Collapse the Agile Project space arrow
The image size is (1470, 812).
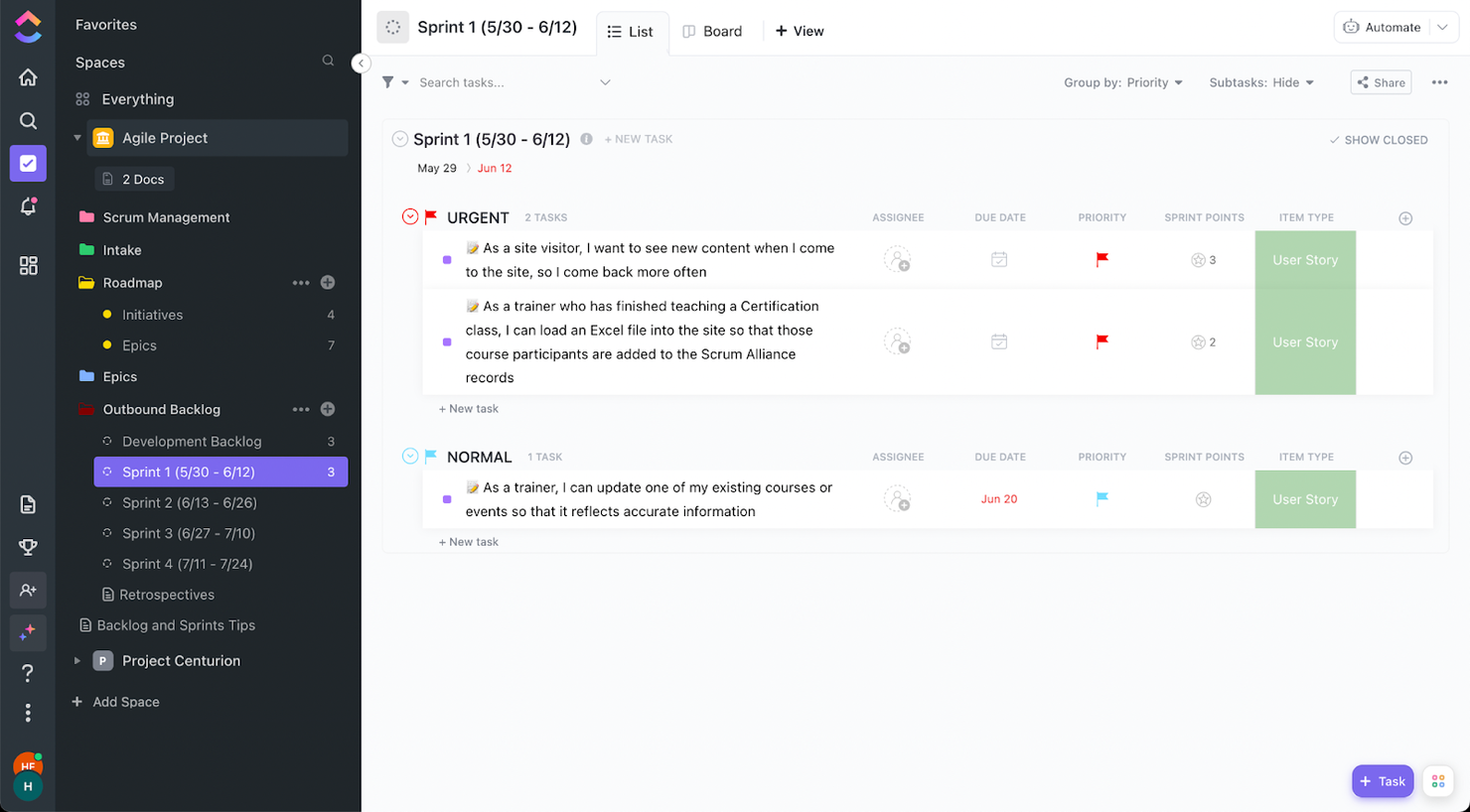pyautogui.click(x=77, y=138)
